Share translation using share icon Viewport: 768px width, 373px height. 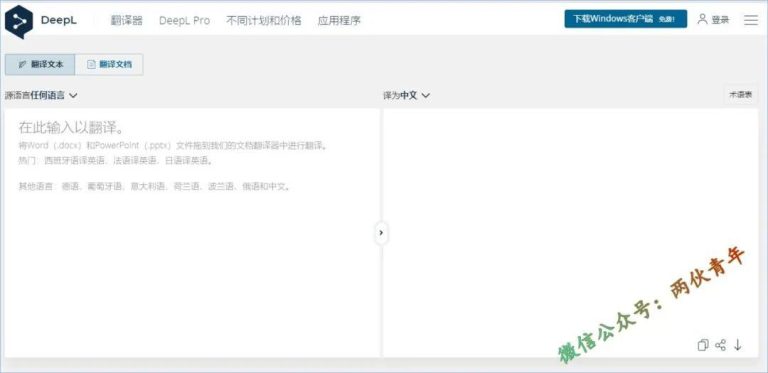720,345
